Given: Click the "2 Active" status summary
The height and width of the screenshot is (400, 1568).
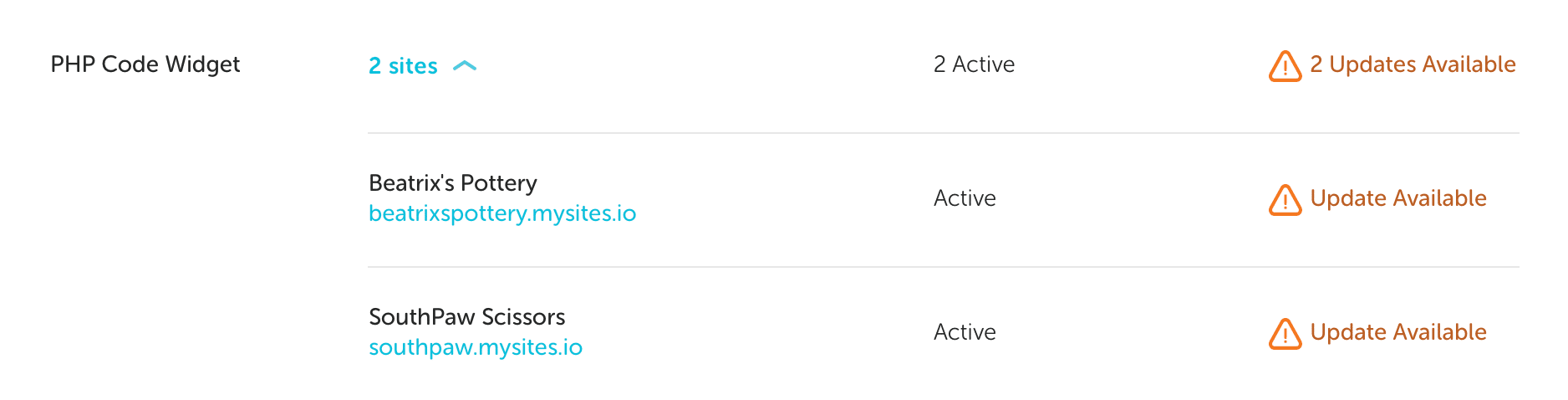Looking at the screenshot, I should (x=974, y=64).
